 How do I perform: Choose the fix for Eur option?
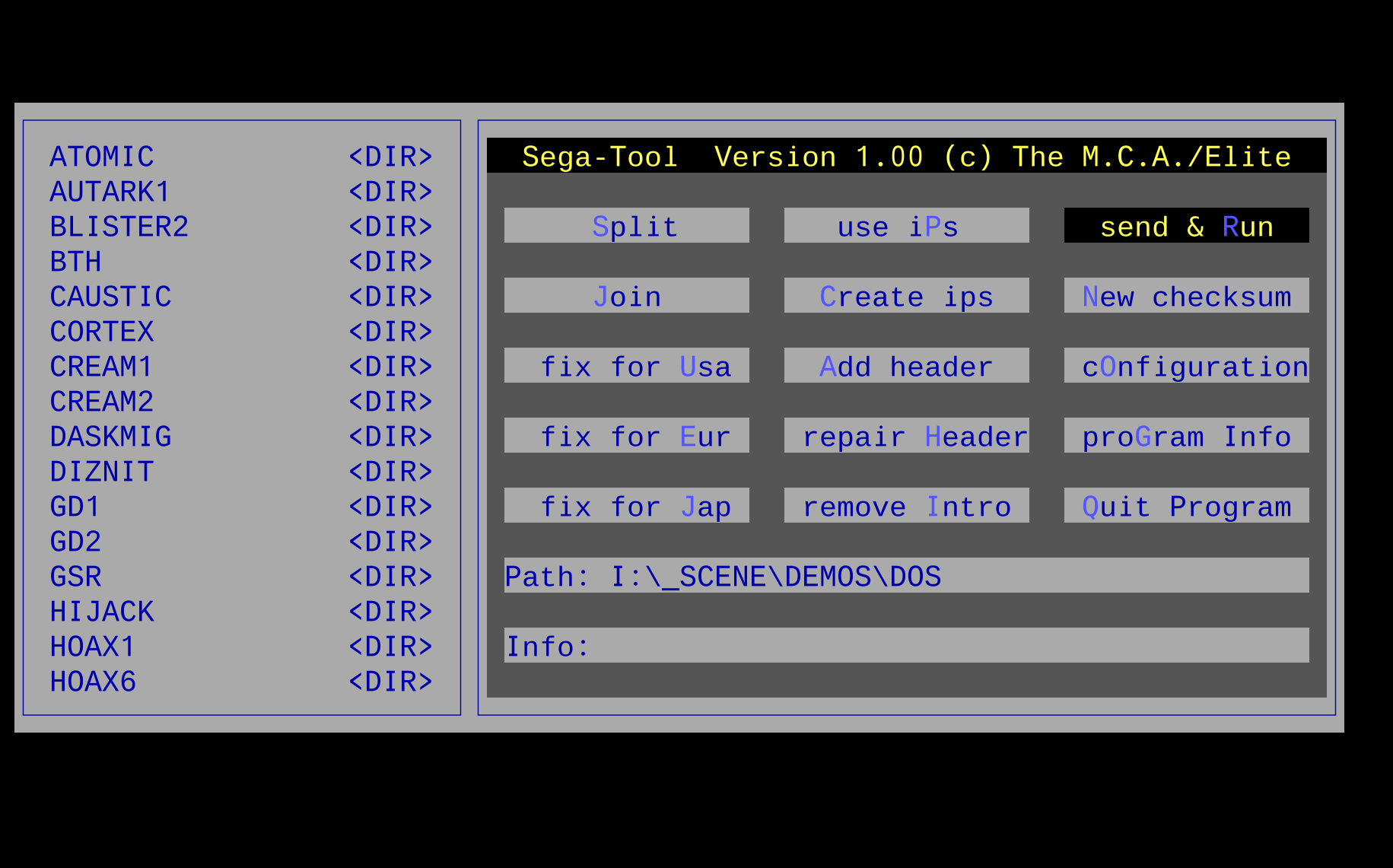click(626, 436)
